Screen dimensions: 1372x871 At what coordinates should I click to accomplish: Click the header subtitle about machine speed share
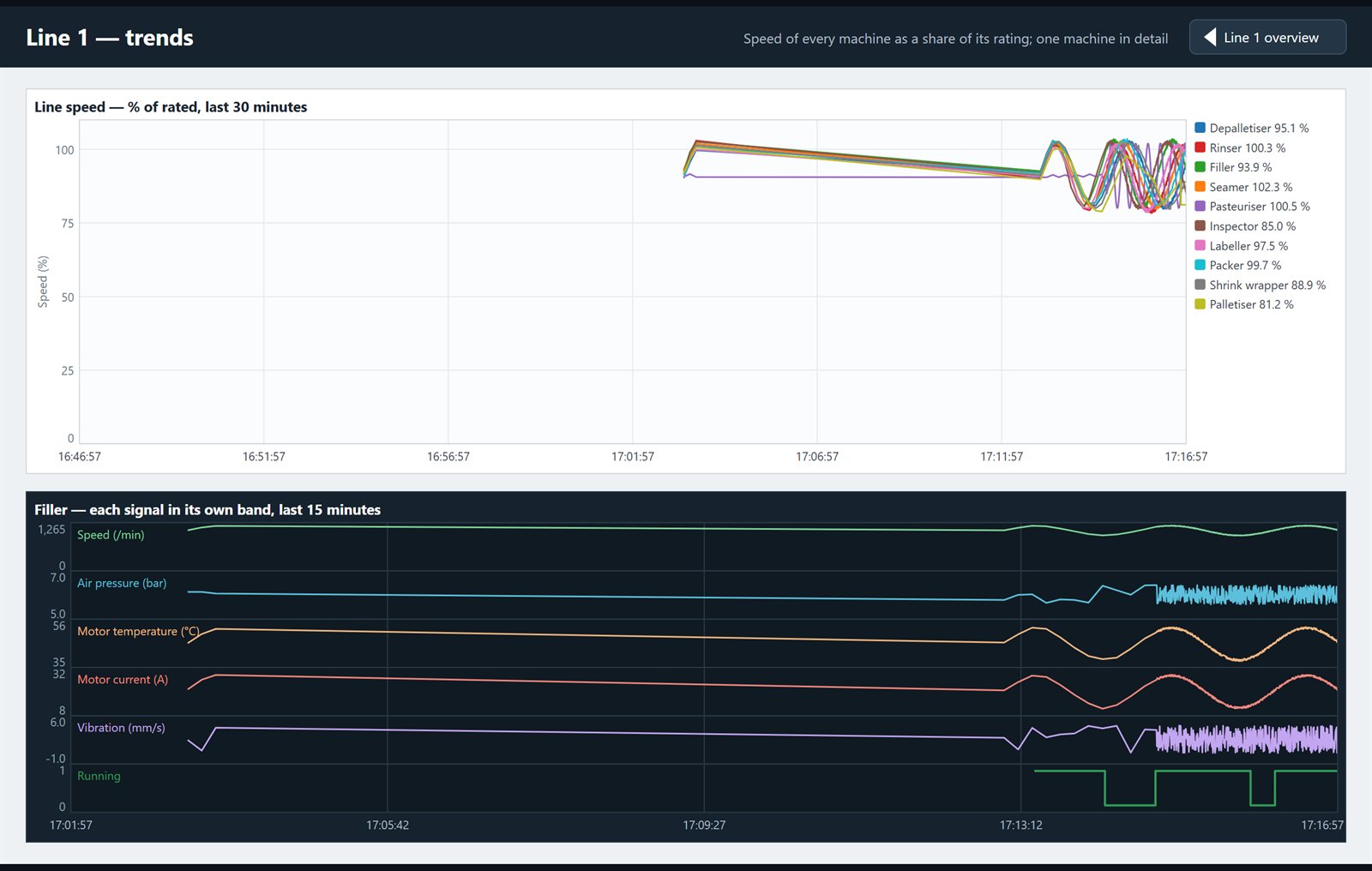955,39
